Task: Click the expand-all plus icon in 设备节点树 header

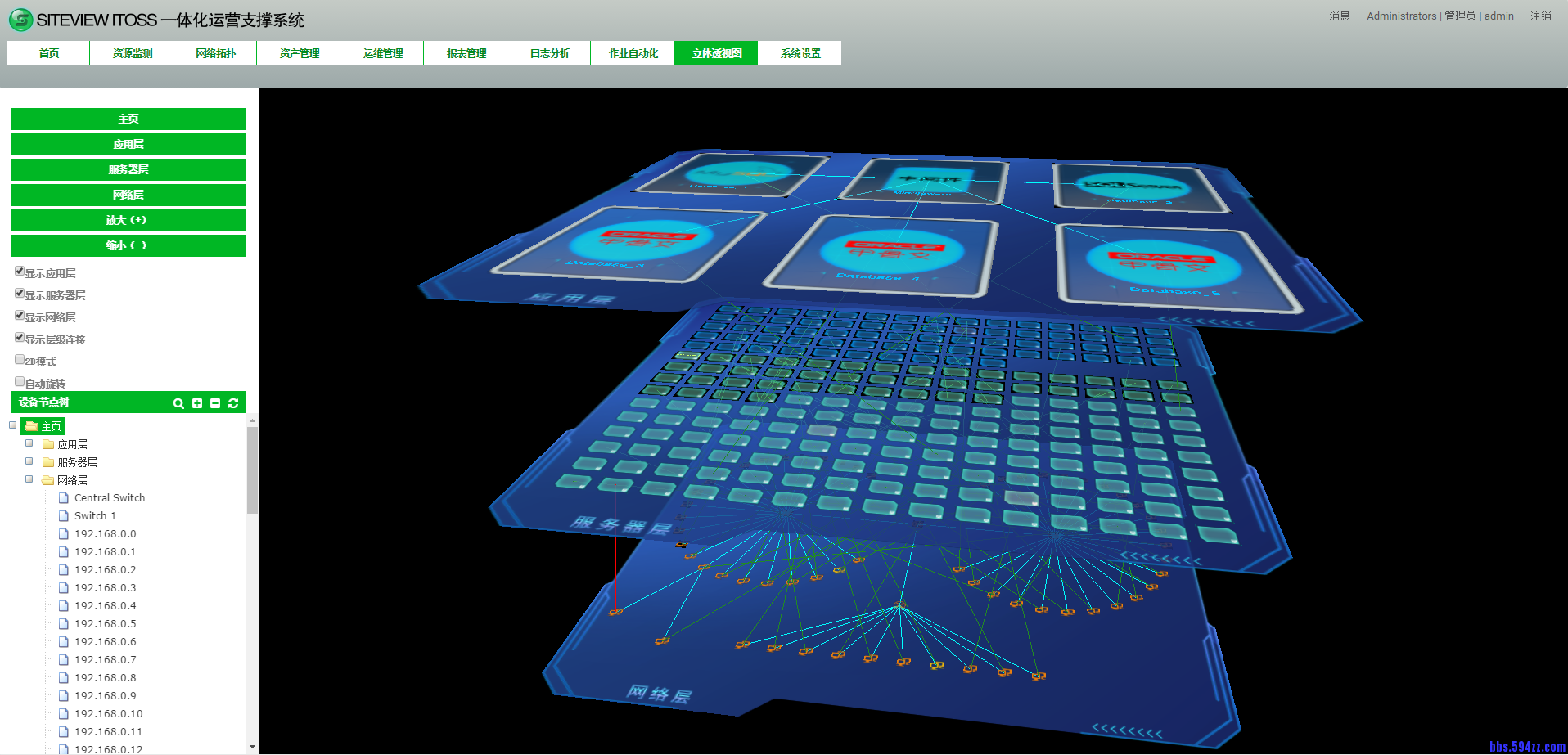Action: (197, 403)
